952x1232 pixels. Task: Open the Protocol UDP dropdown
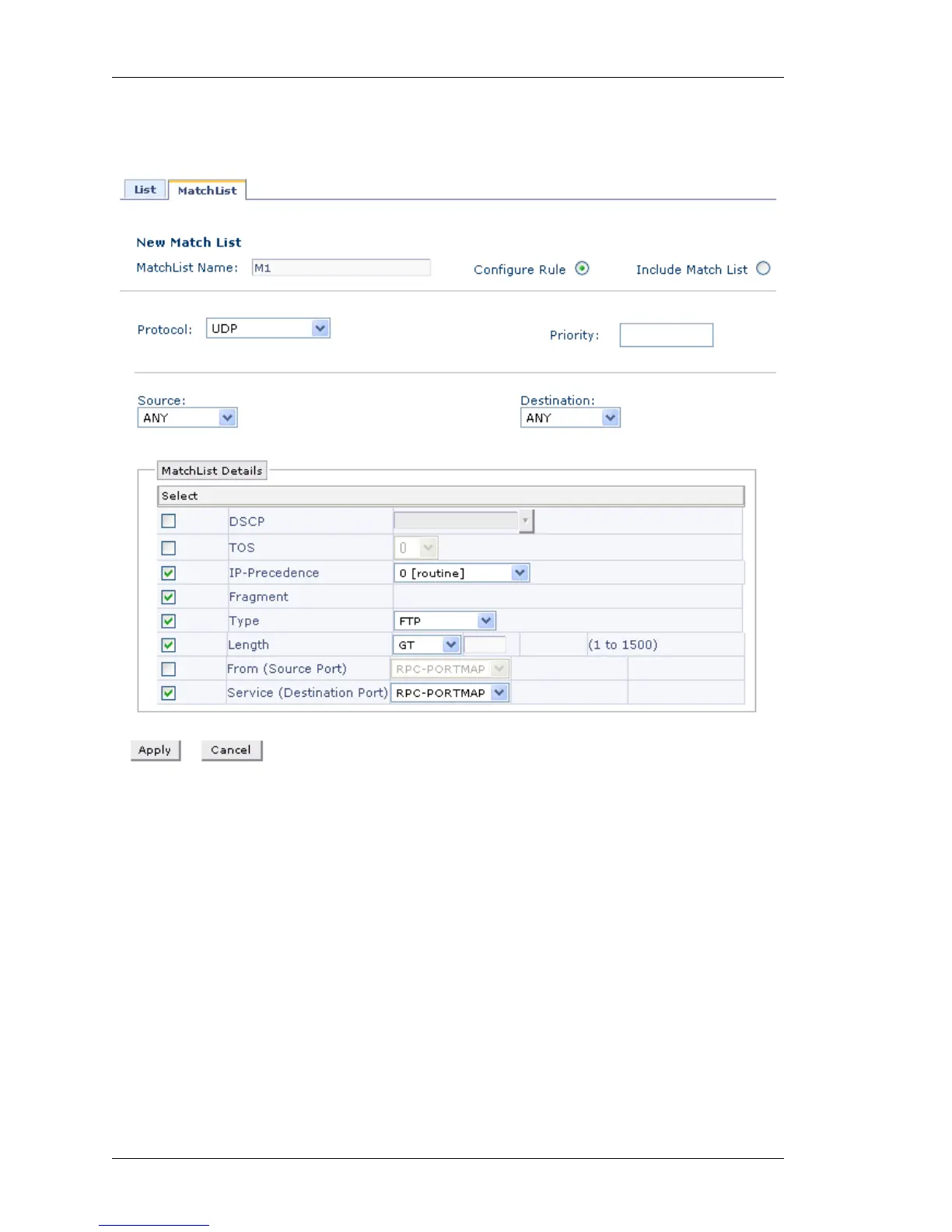[x=268, y=328]
